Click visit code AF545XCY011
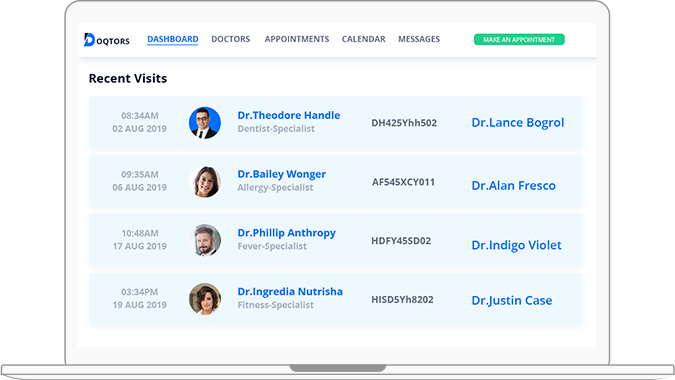The image size is (675, 380). pyautogui.click(x=403, y=182)
